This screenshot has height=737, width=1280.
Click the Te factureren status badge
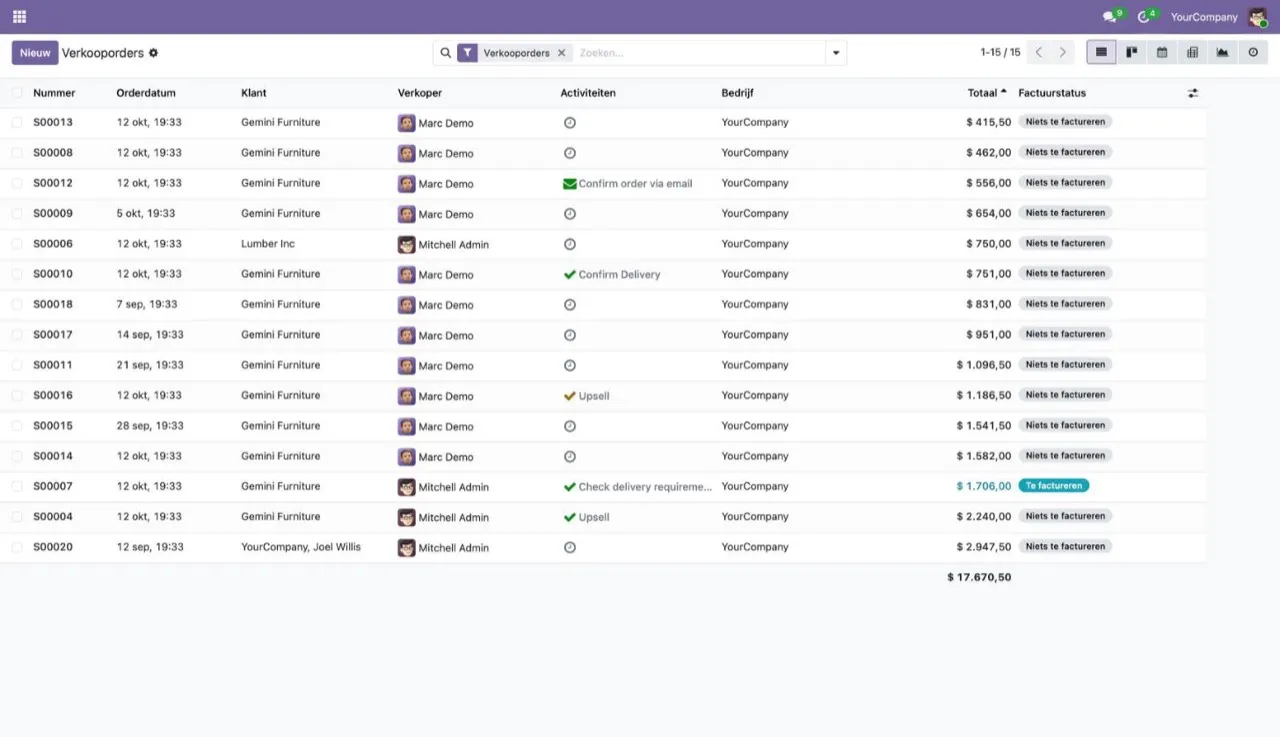coord(1054,486)
